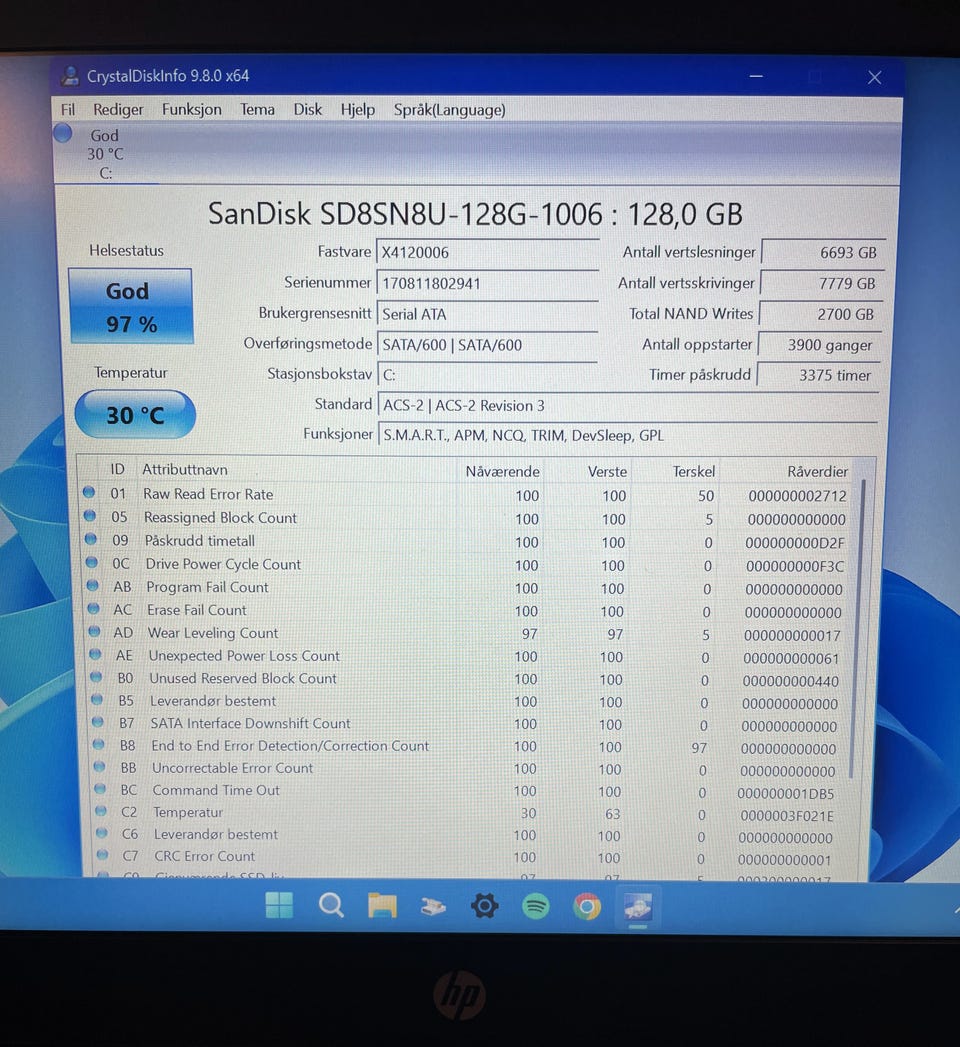Open Settings gear from the taskbar
Image resolution: width=960 pixels, height=1047 pixels.
coord(484,906)
